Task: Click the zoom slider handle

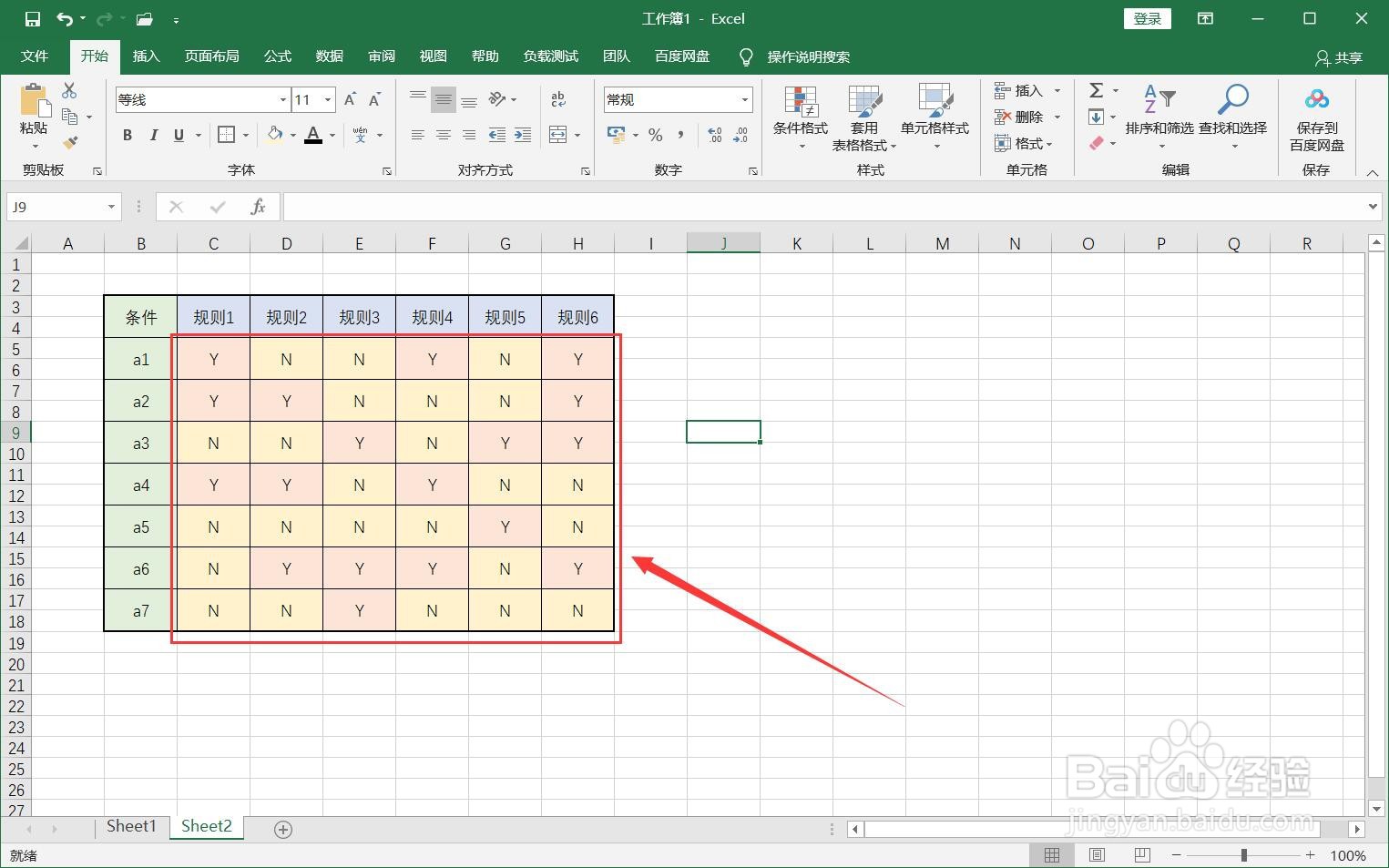Action: pos(1243,855)
